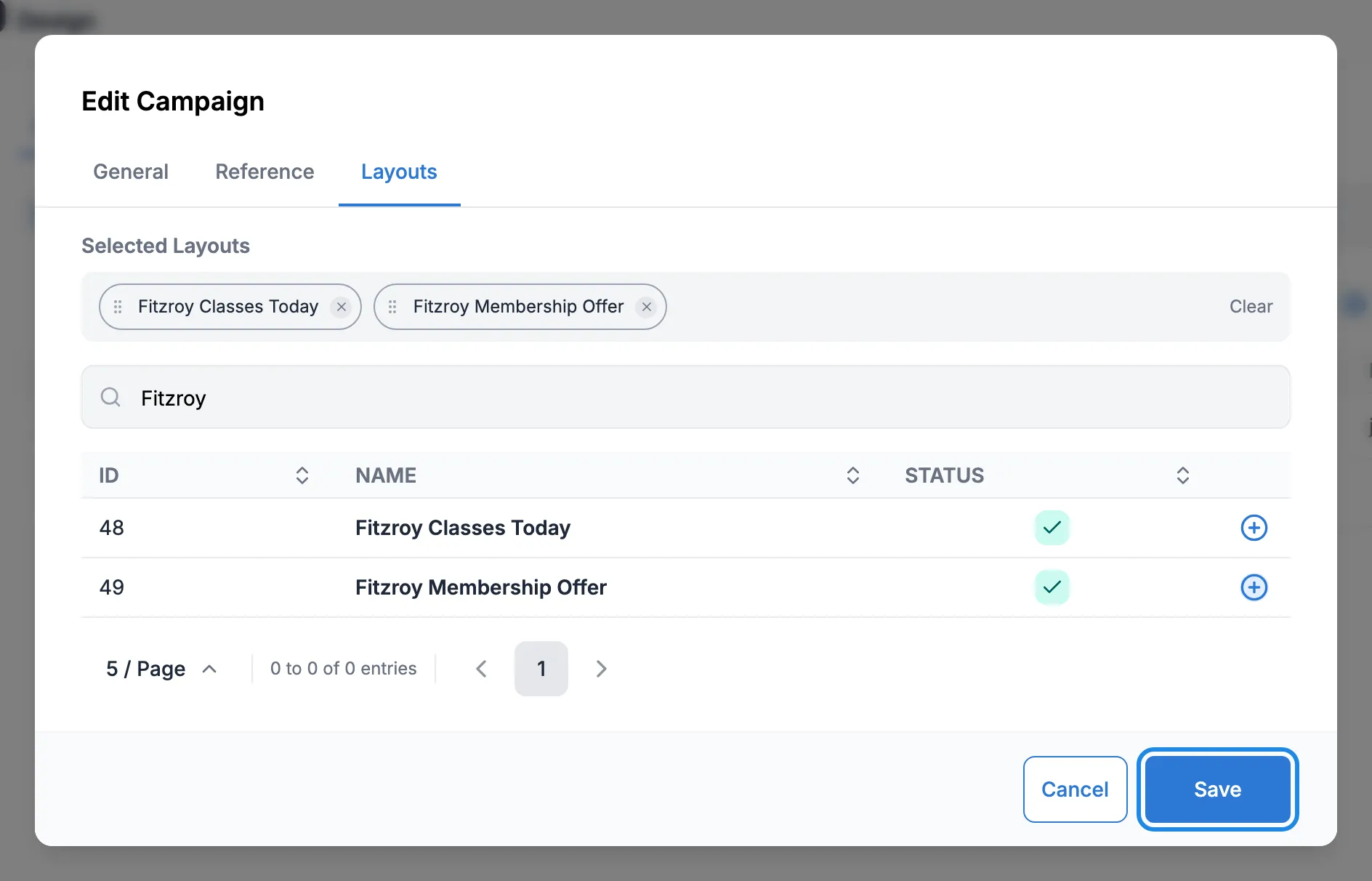Grab the drag handle on Fitzroy Membership Offer chip

(x=392, y=307)
